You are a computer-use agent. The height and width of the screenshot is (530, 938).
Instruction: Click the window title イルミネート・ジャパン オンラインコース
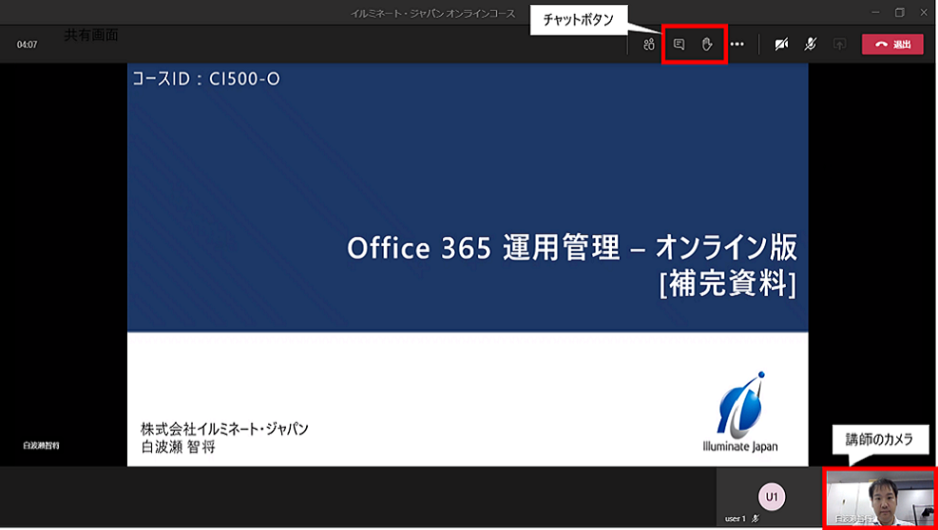433,14
